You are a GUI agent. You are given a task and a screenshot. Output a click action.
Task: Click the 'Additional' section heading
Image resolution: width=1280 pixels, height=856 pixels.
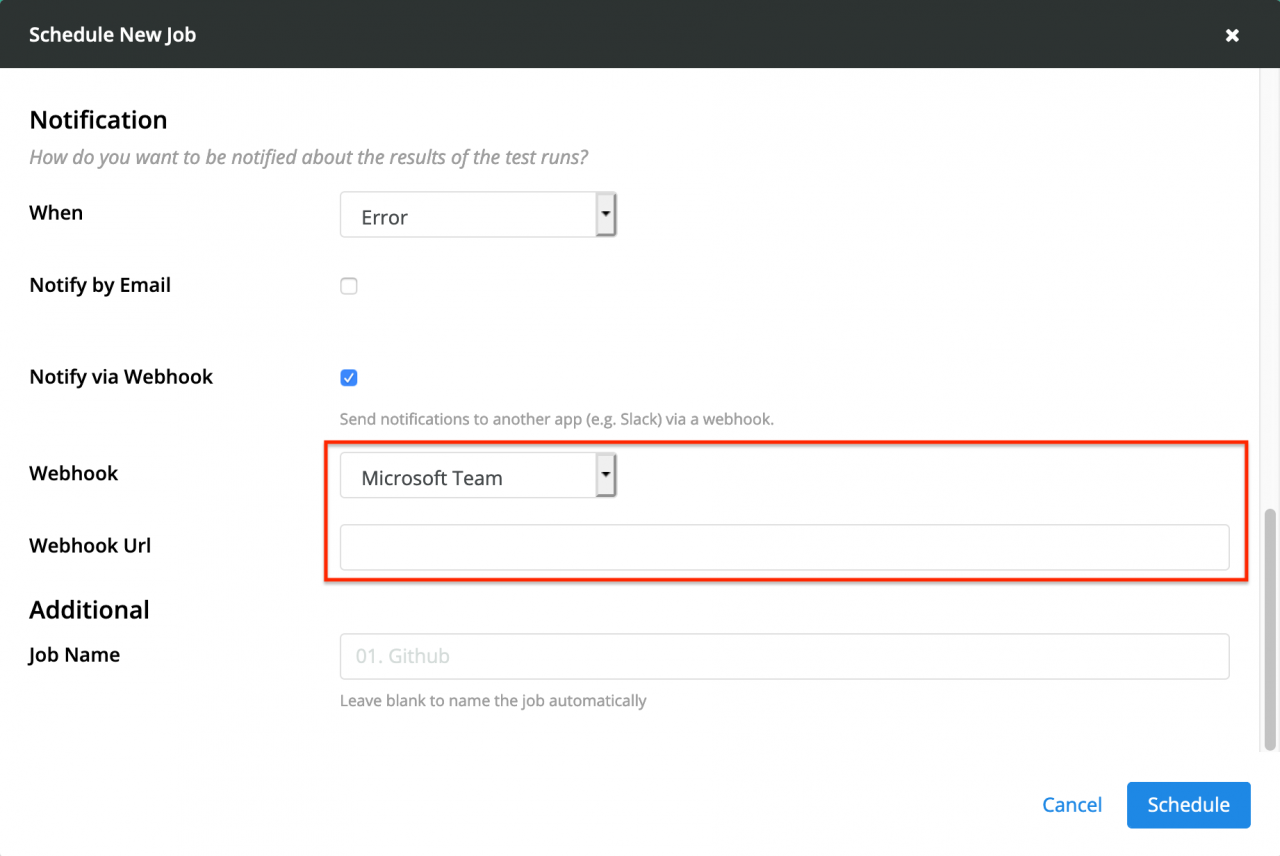89,610
